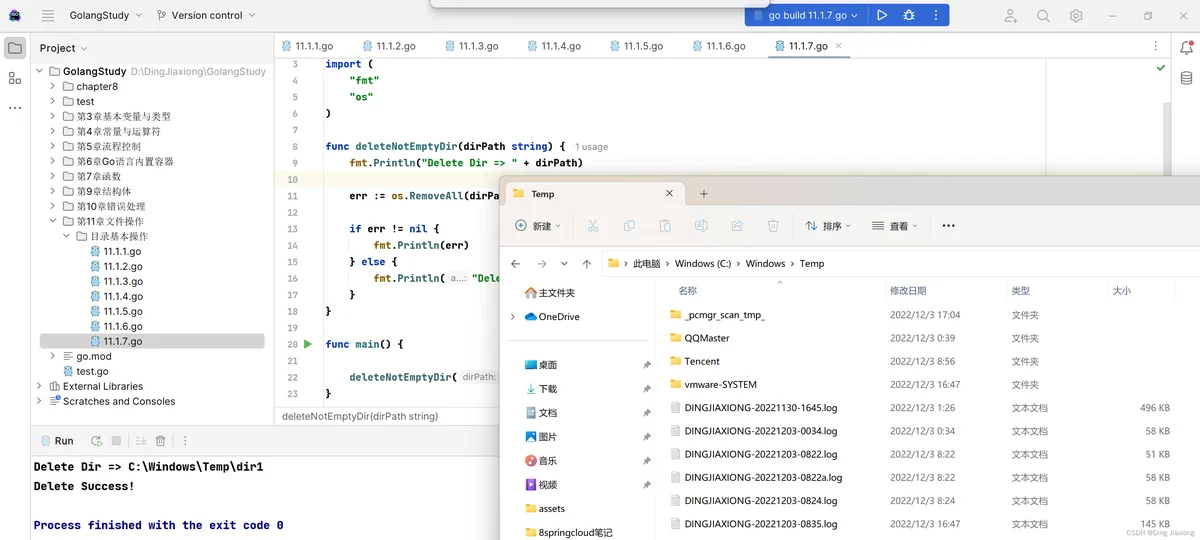The width and height of the screenshot is (1200, 540).
Task: Open IDE settings gear icon
Action: (1076, 16)
